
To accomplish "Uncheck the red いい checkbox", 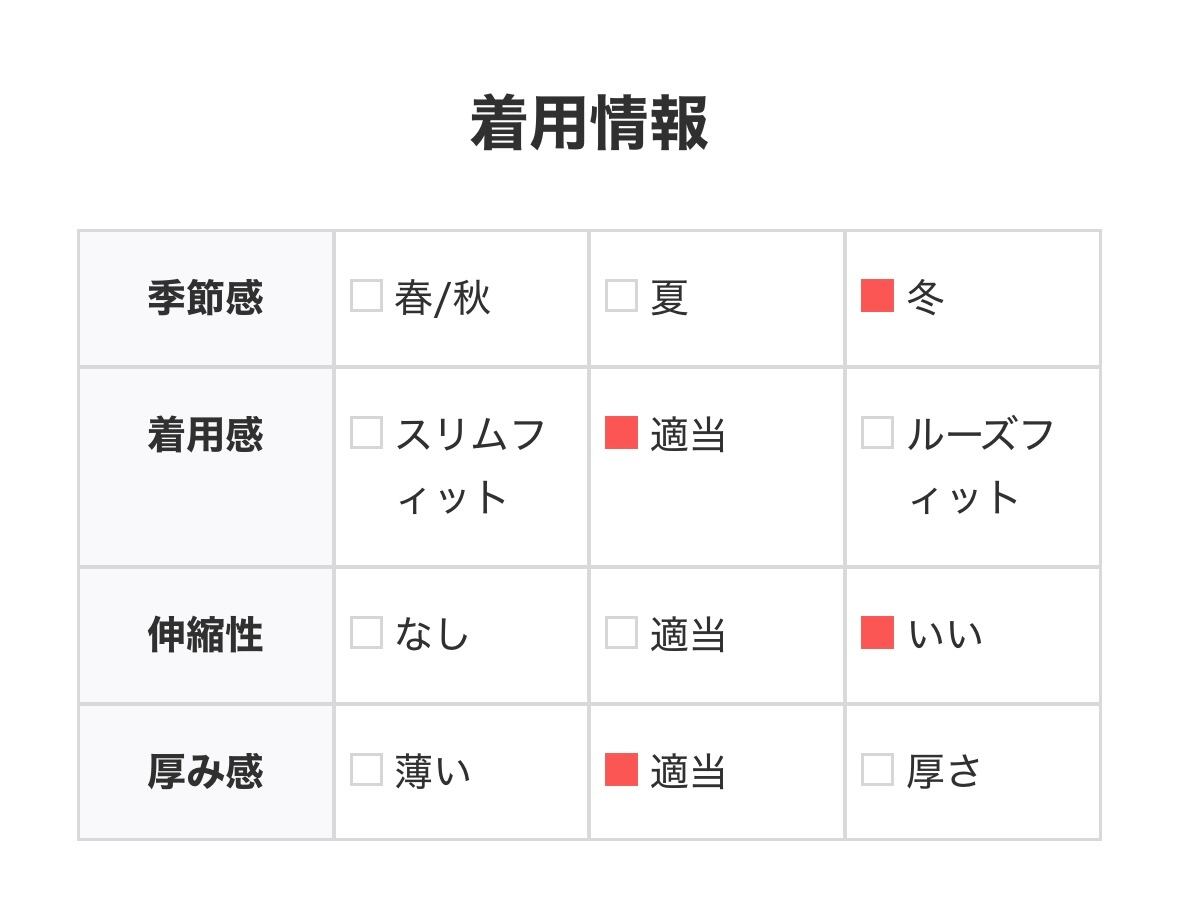I will (x=877, y=633).
